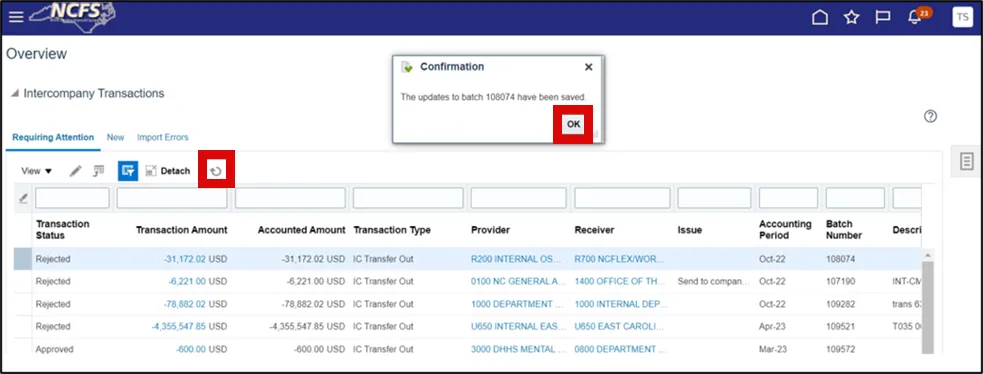Collapse the Intercompany Transactions section
Viewport: 983px width, 374px height.
tap(14, 93)
